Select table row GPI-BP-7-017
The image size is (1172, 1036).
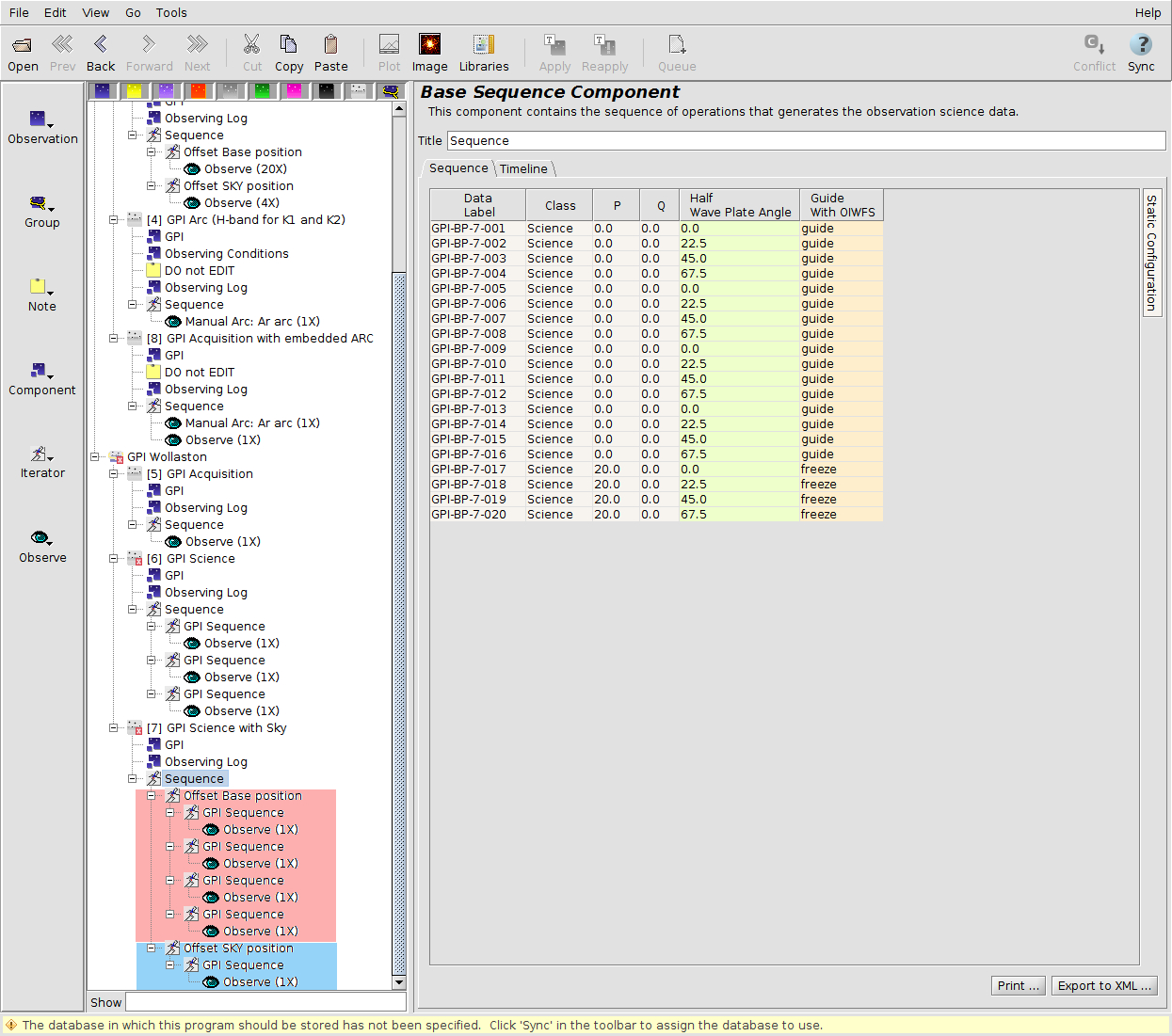point(657,470)
